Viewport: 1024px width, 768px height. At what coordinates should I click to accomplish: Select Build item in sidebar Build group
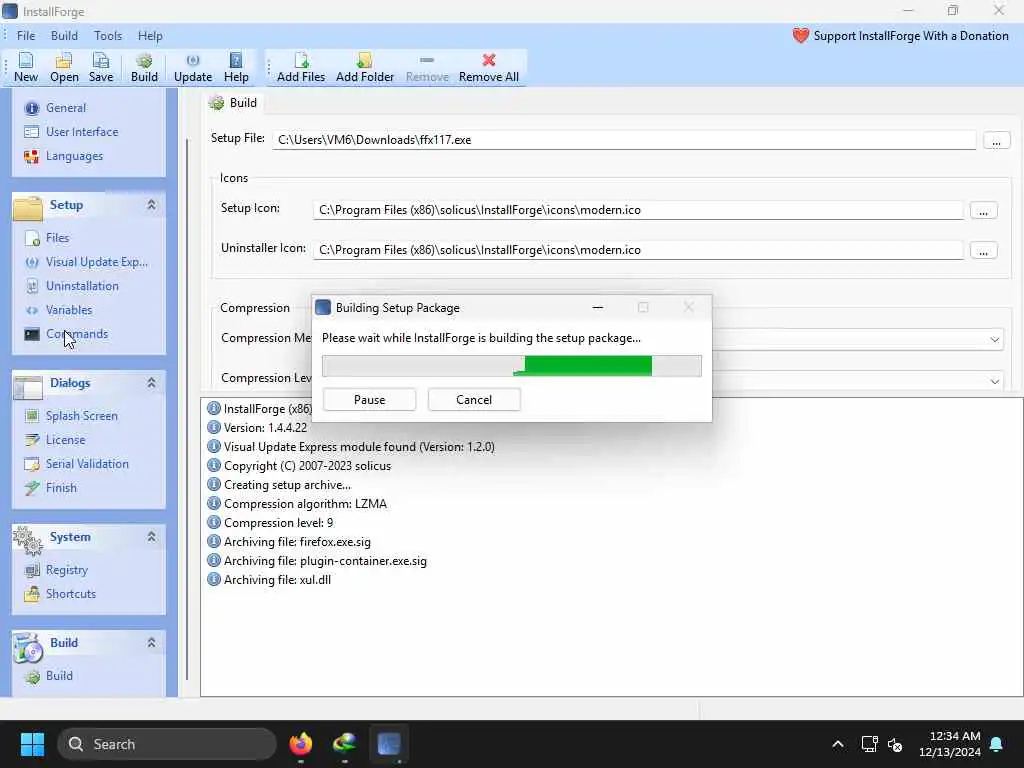[59, 676]
